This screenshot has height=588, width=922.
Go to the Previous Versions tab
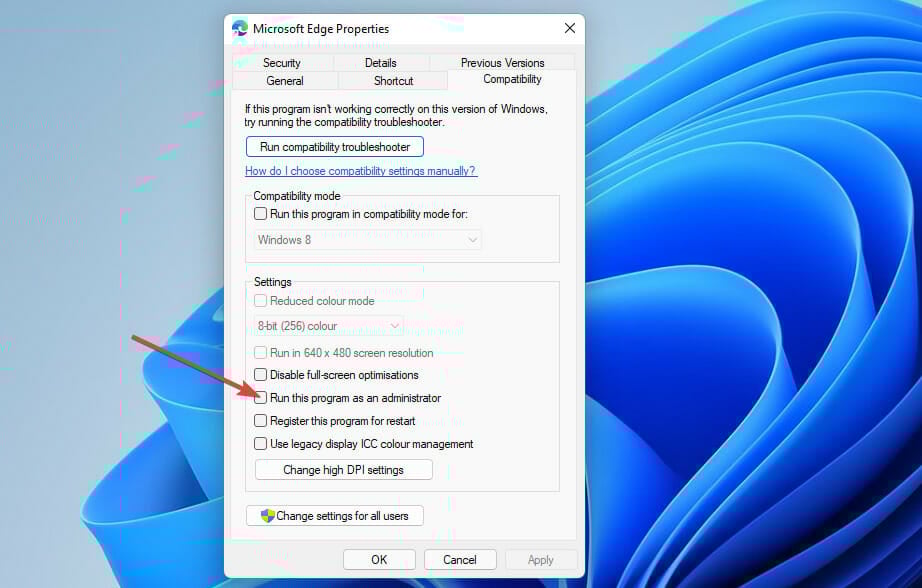(x=503, y=62)
